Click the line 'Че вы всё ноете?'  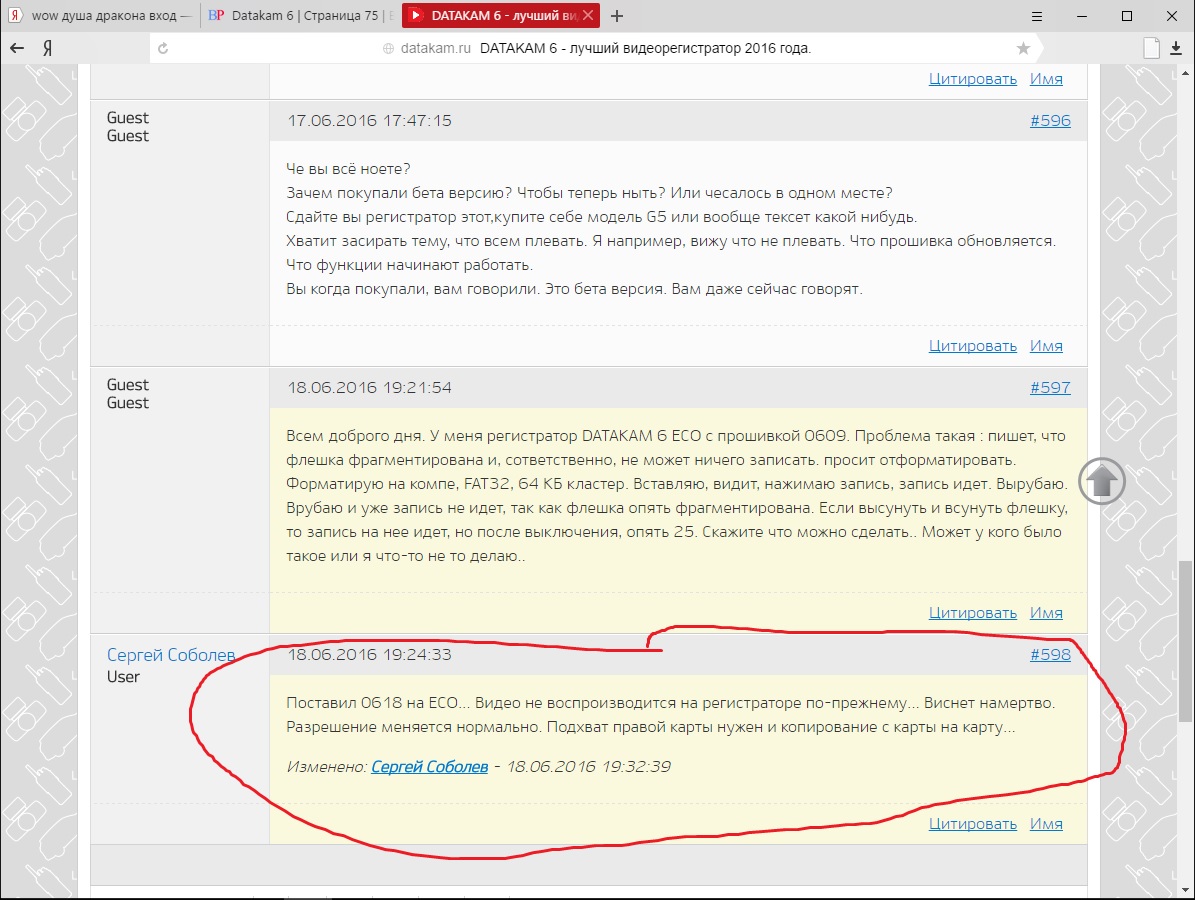coord(348,168)
